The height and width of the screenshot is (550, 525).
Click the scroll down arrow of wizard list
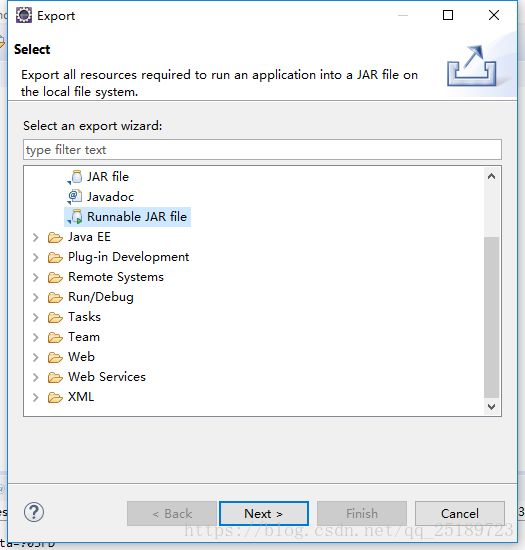point(491,407)
